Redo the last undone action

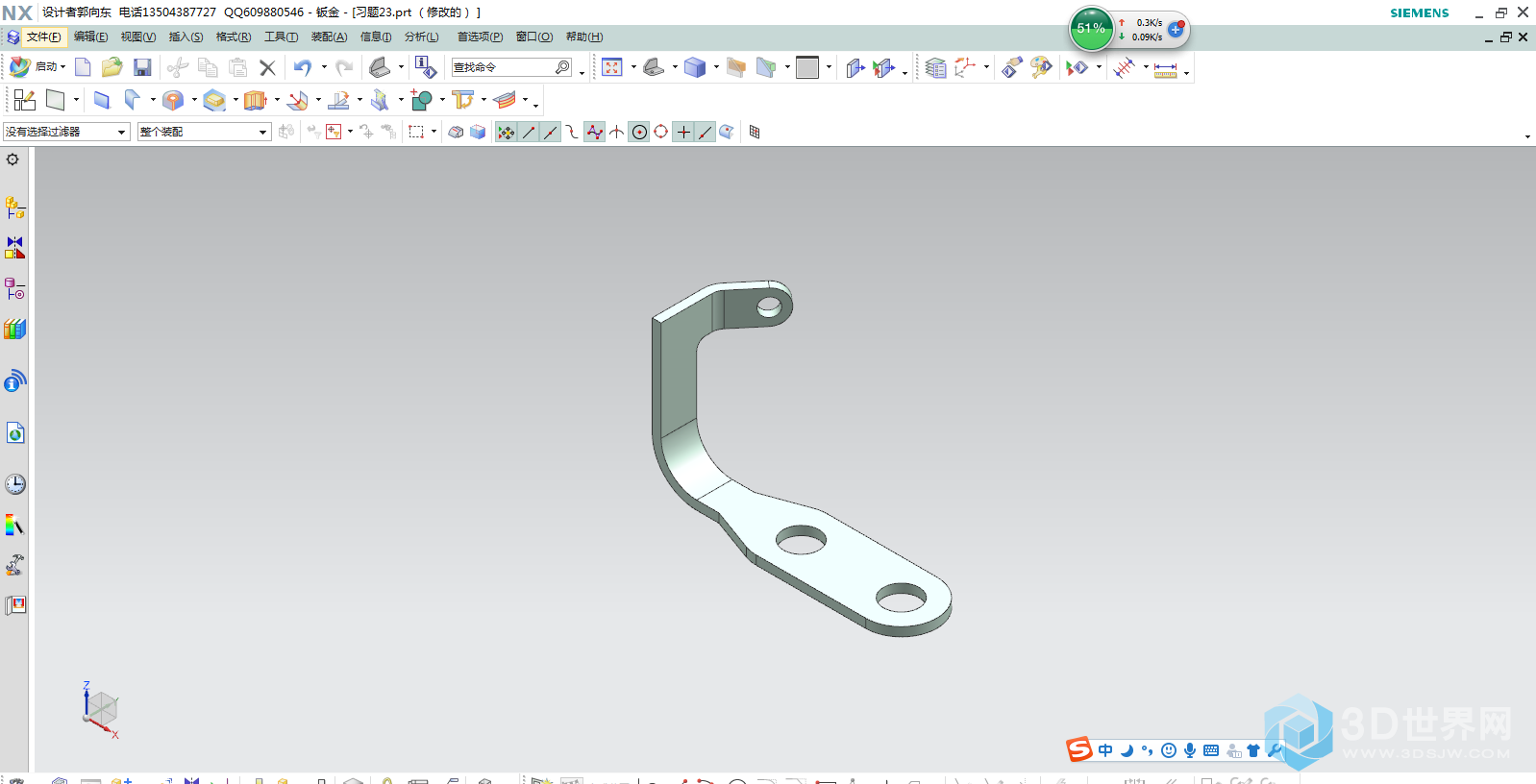coord(344,67)
